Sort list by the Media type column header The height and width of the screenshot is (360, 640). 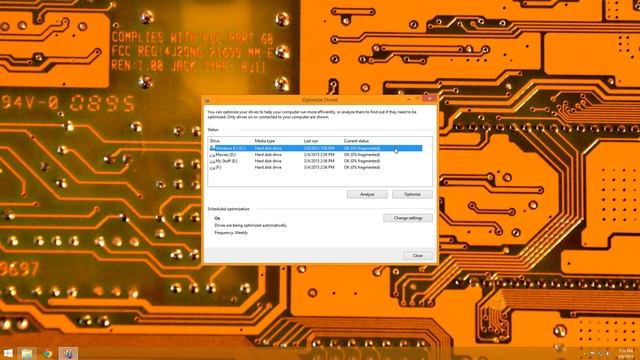tap(264, 141)
